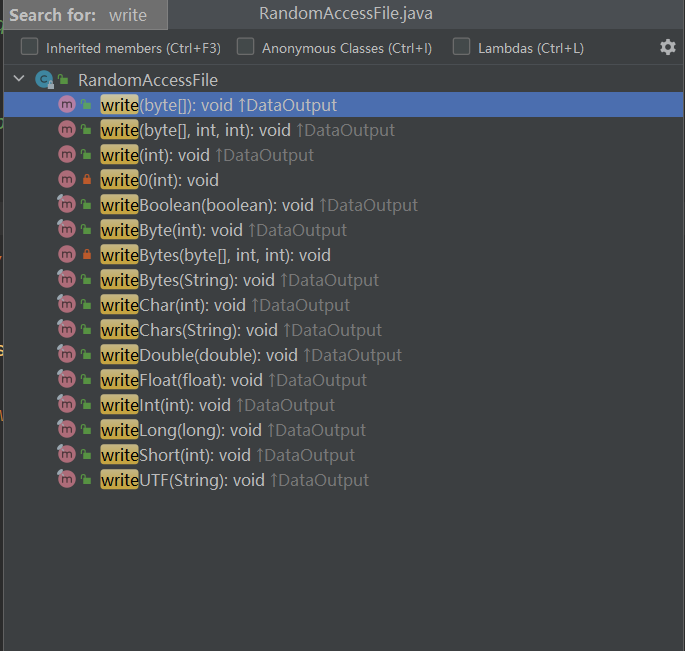Select writeShort(int) method
Image resolution: width=685 pixels, height=651 pixels.
pyautogui.click(x=343, y=455)
